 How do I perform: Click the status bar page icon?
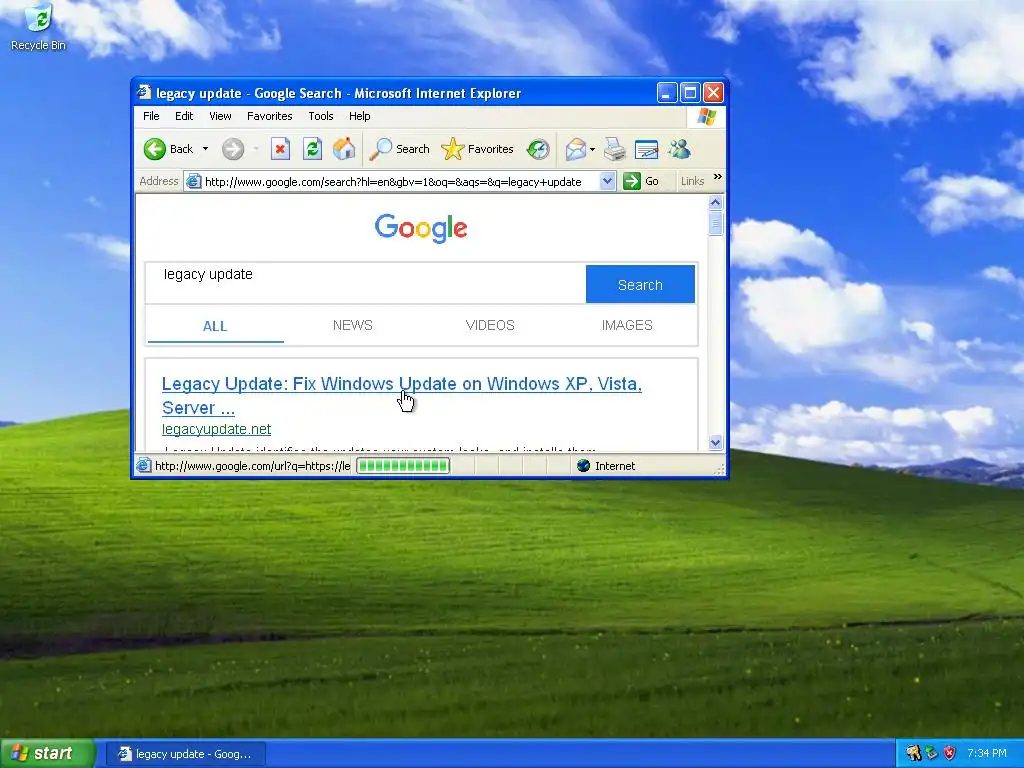144,466
